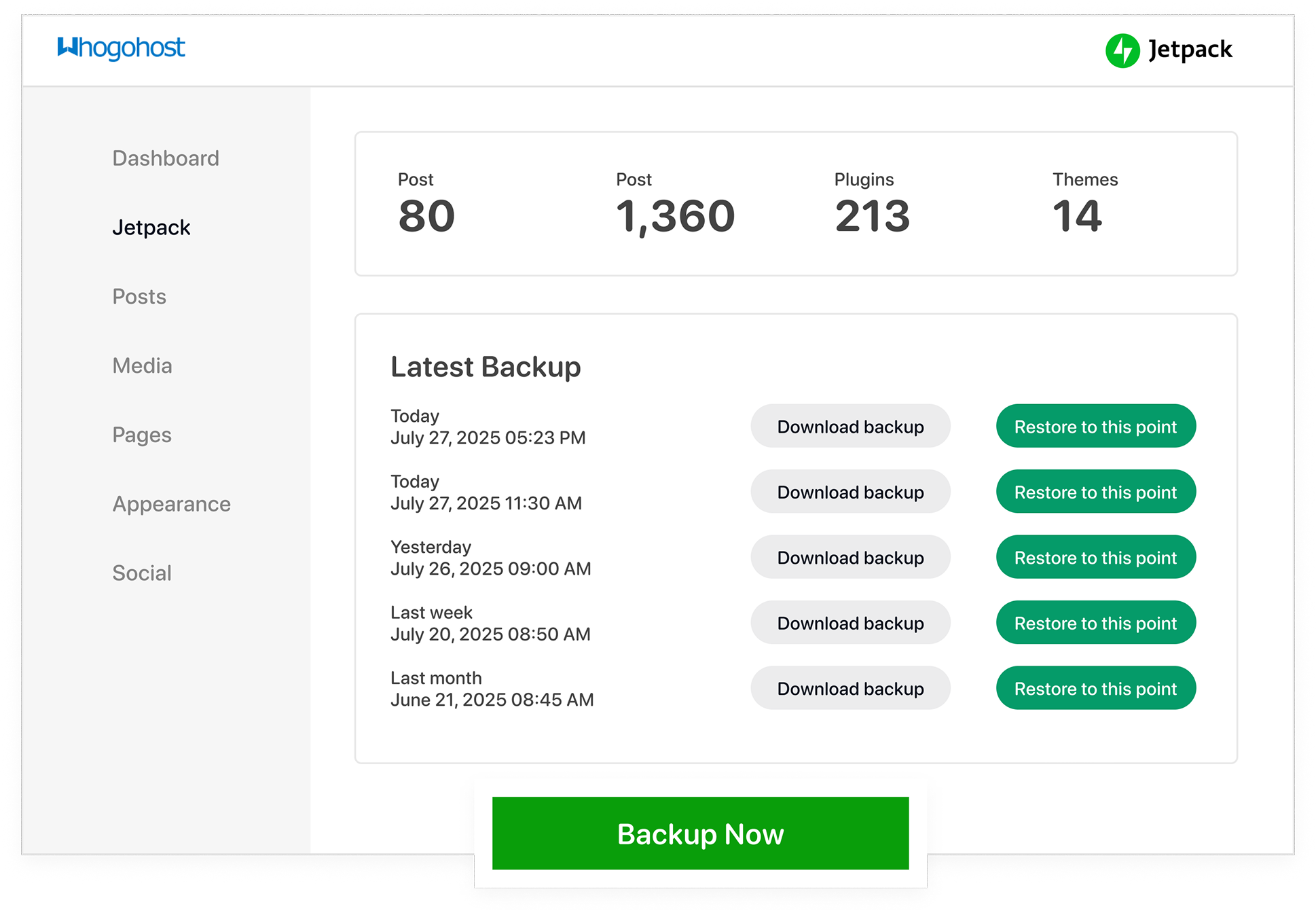Screen dimensions: 1316x917
Task: Open the Appearance menu item
Action: (x=171, y=504)
